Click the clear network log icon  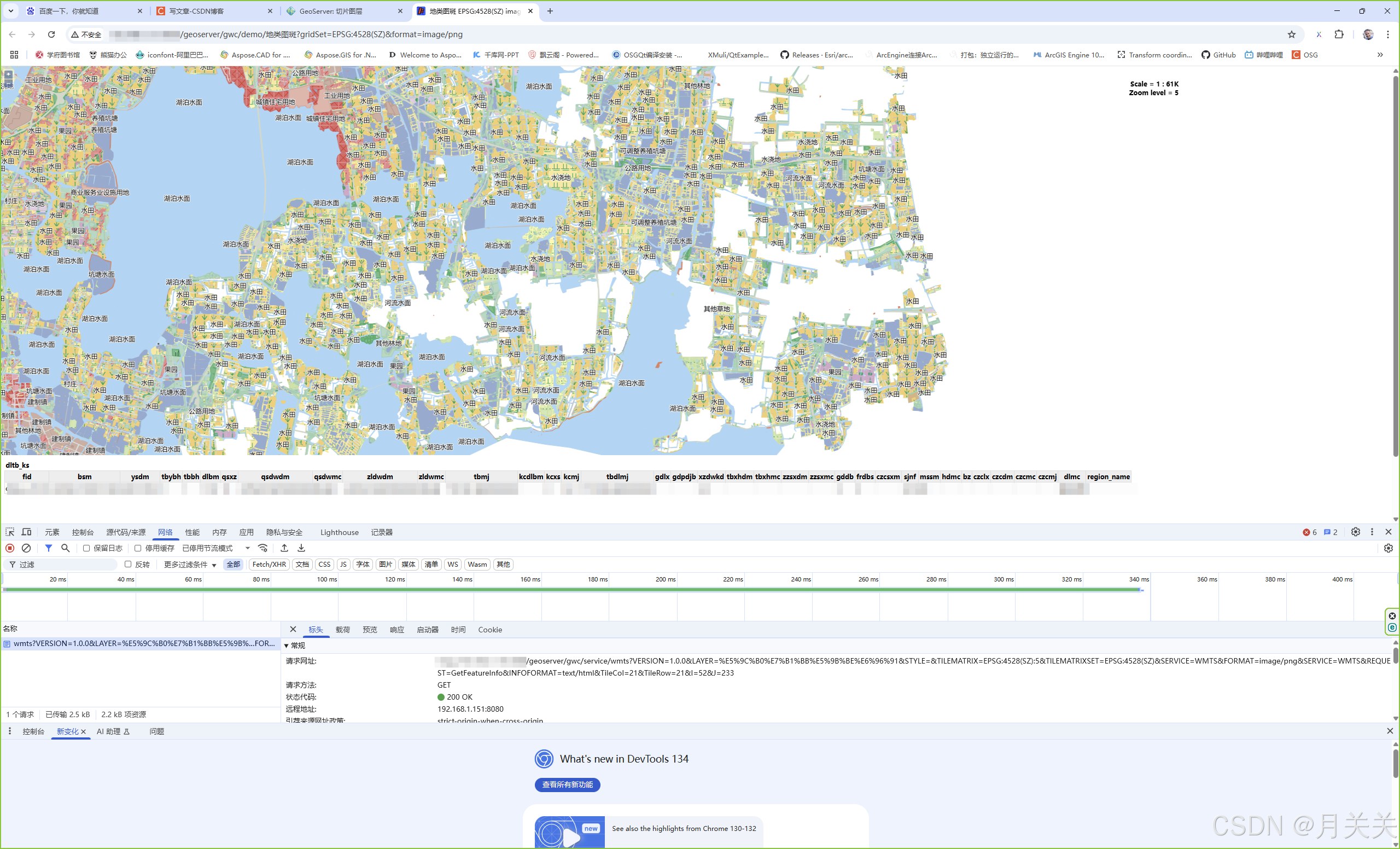click(26, 548)
